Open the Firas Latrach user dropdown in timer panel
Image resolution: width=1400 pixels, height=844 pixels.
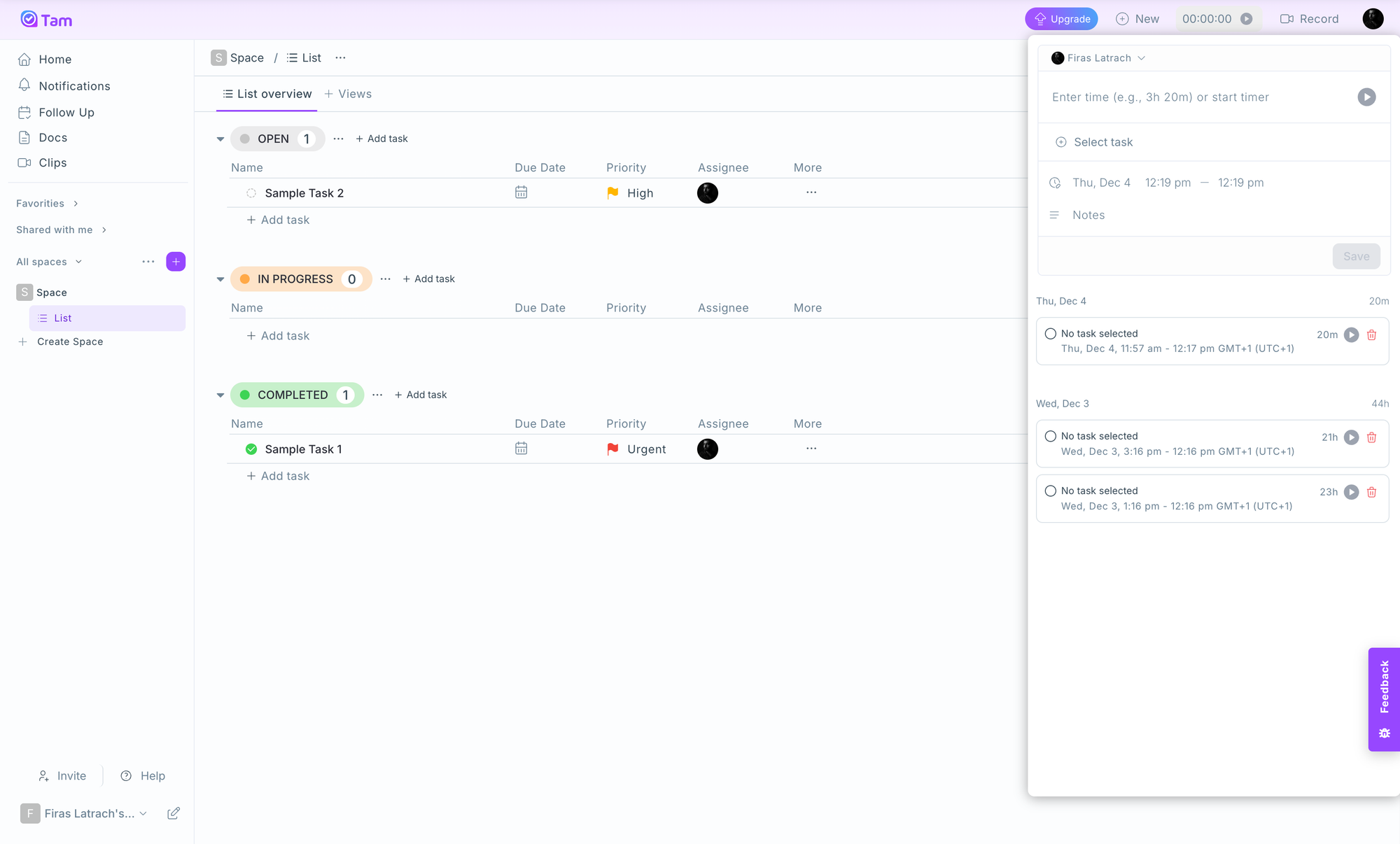tap(1098, 58)
